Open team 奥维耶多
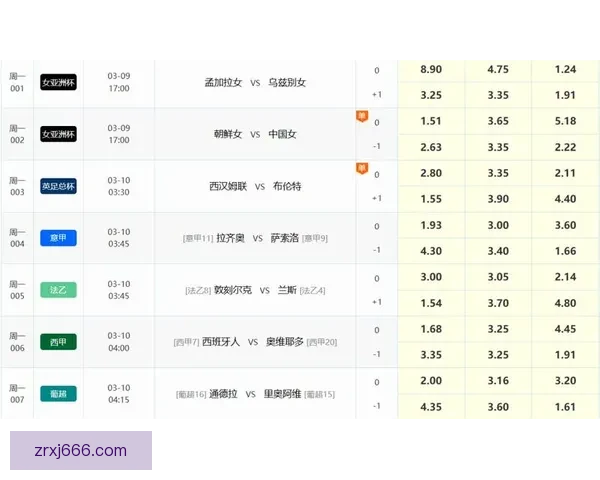Screen dimensions: 600x480 (285, 342)
